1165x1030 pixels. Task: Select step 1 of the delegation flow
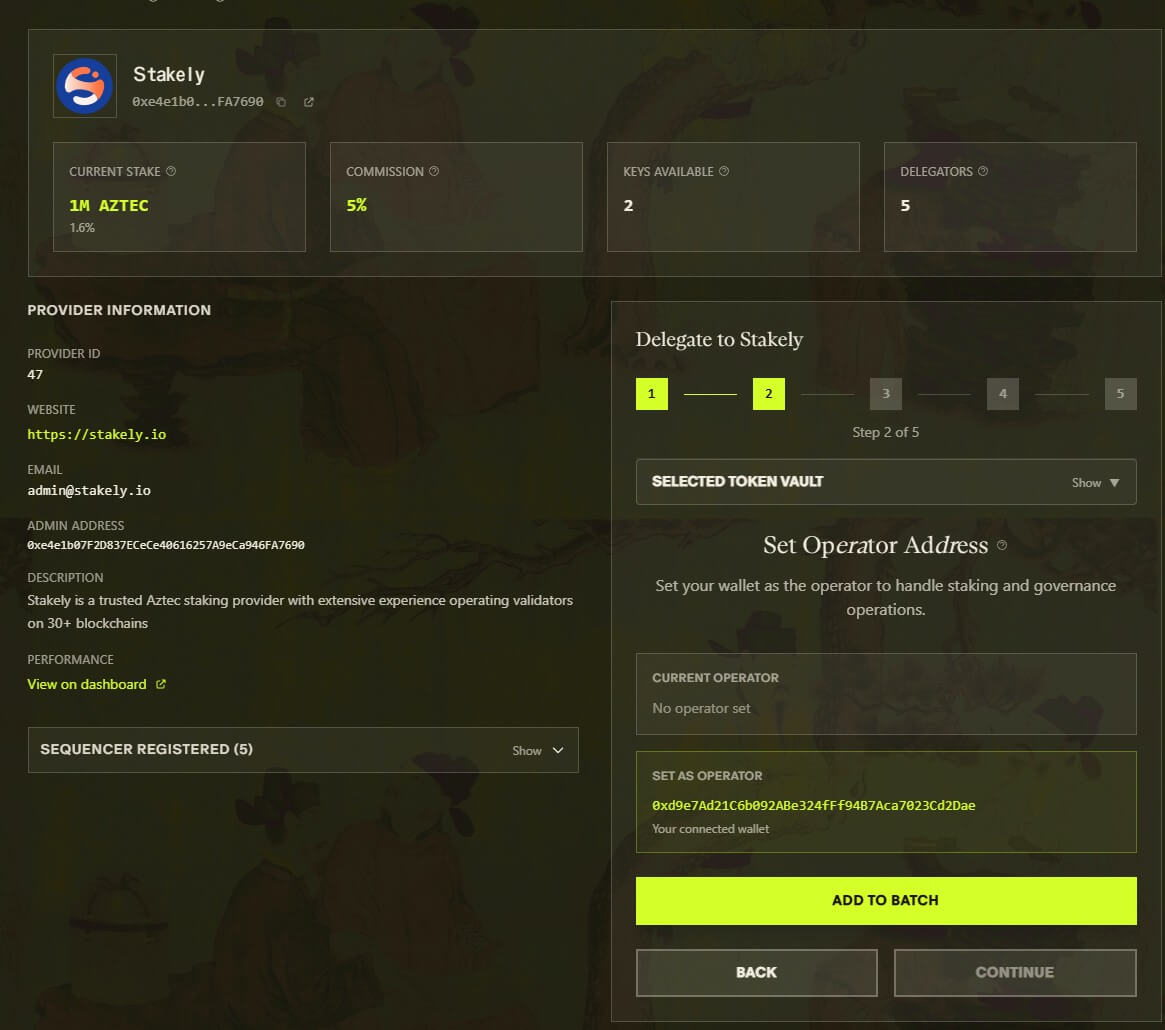(651, 393)
